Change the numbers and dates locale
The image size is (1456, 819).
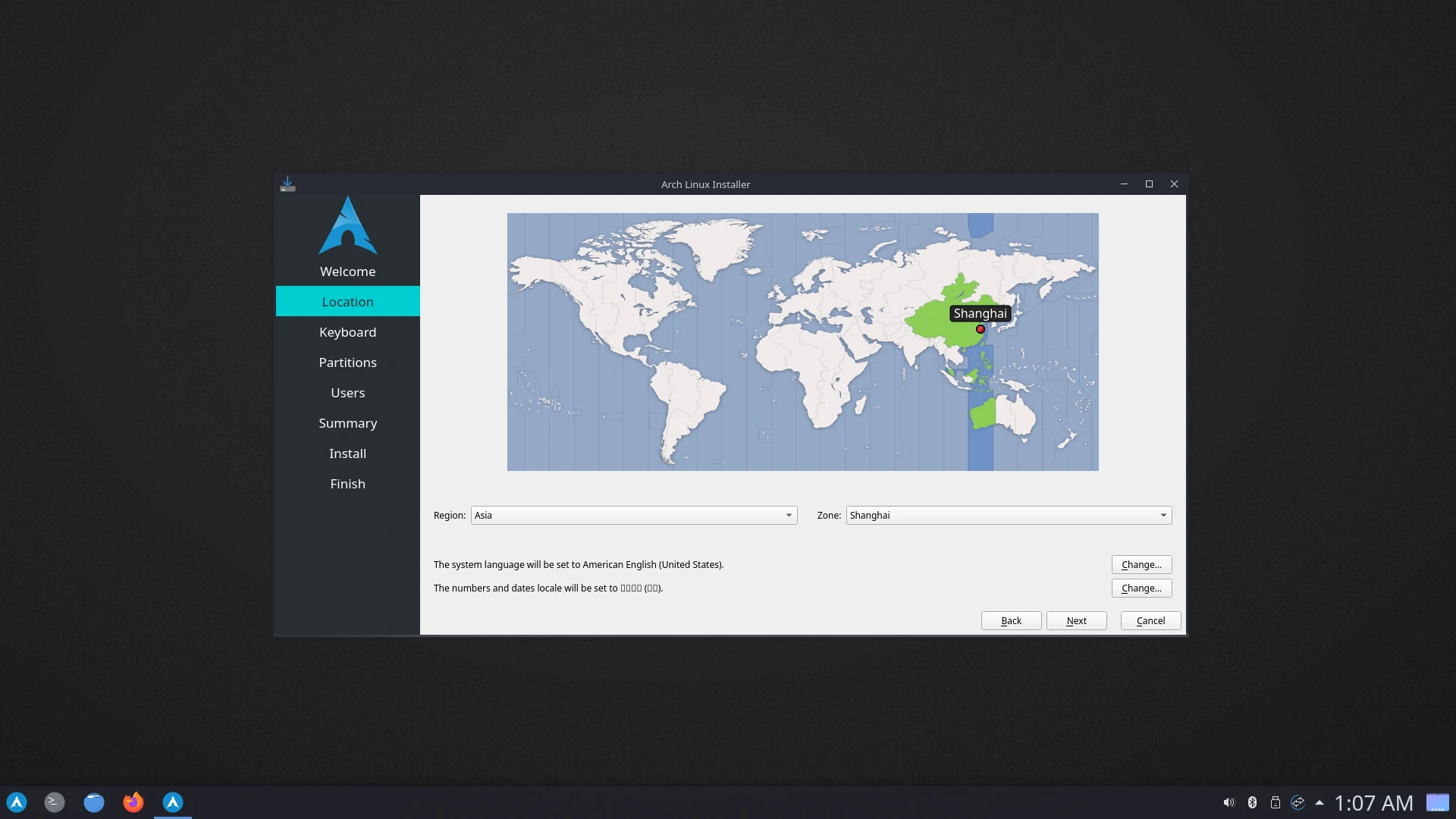tap(1141, 588)
